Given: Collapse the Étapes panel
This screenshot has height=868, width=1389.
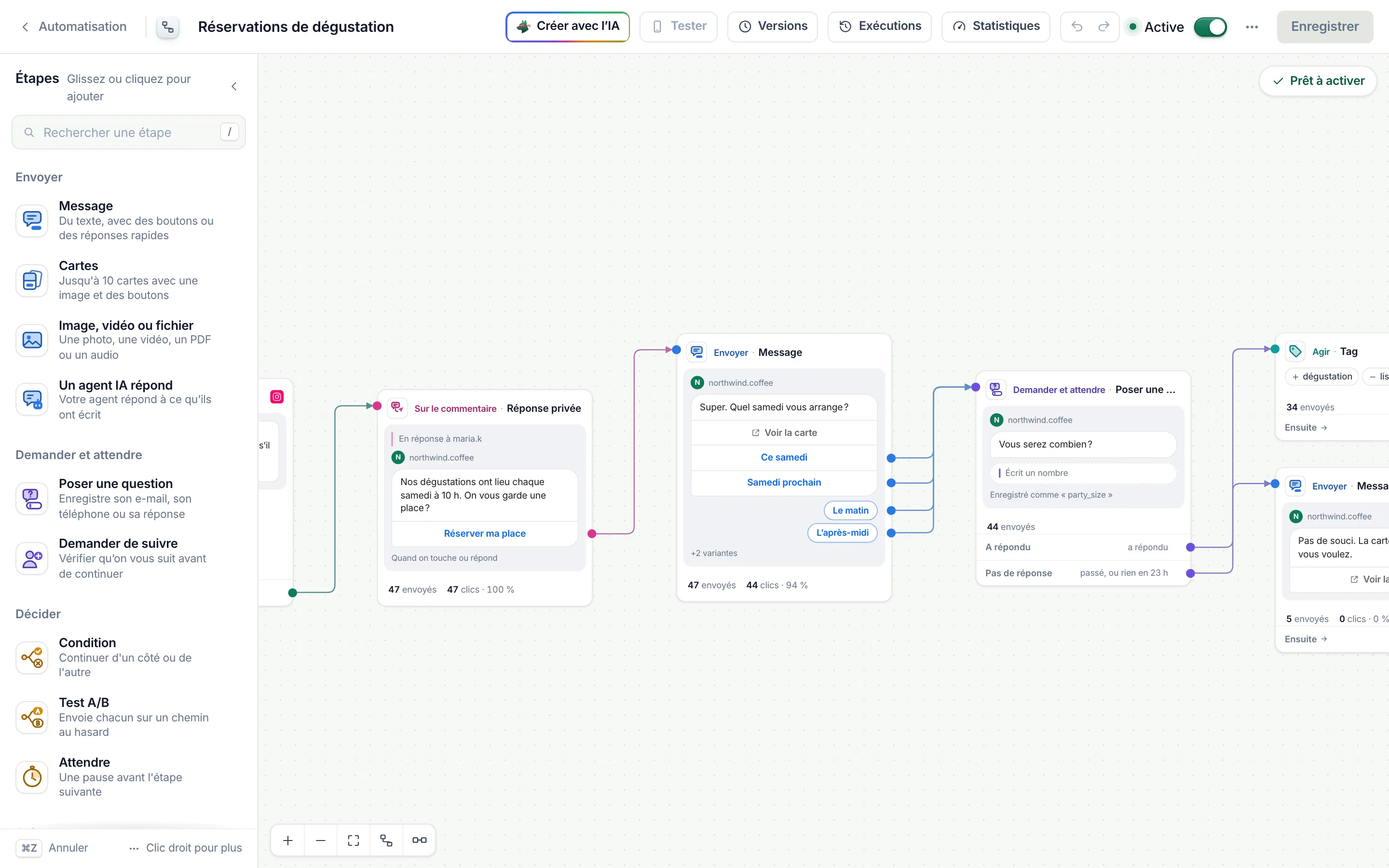Looking at the screenshot, I should 233,87.
